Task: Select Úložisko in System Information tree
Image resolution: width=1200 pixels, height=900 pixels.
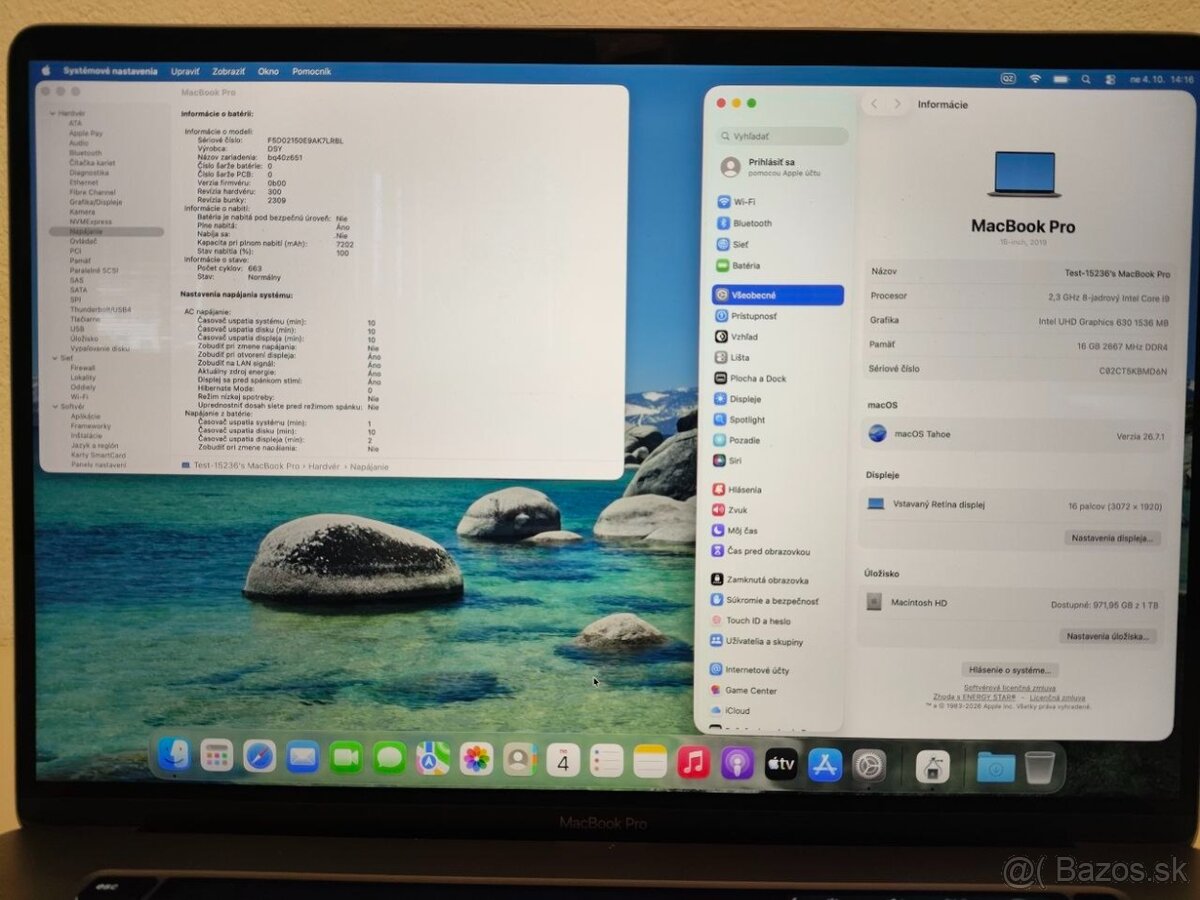Action: pos(84,339)
